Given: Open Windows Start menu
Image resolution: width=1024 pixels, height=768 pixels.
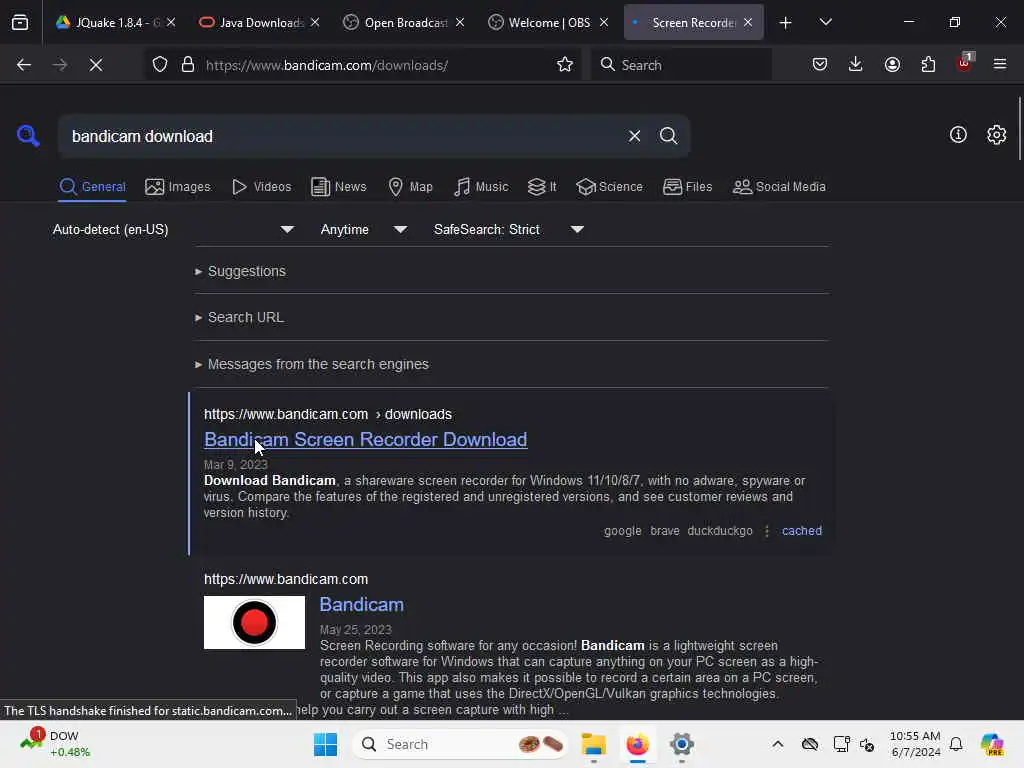Looking at the screenshot, I should 325,744.
